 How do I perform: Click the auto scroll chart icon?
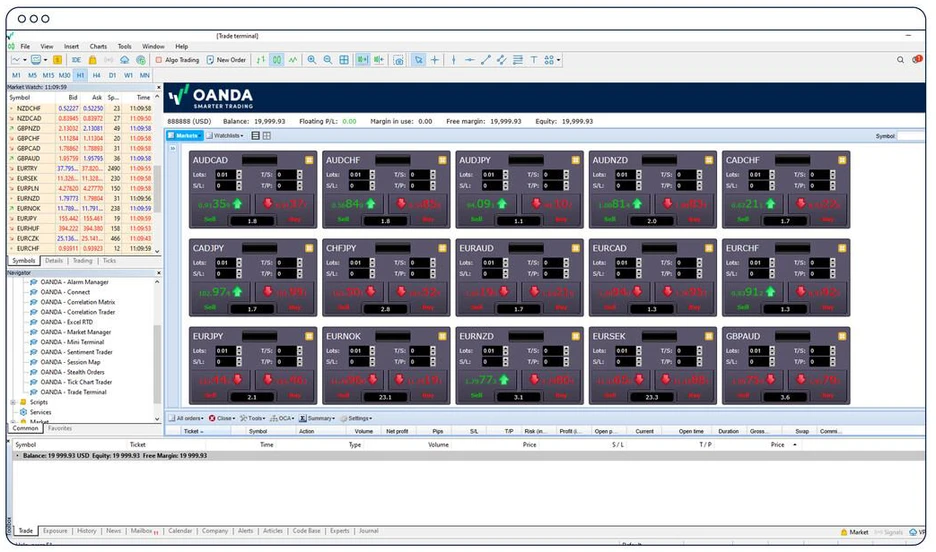point(362,60)
